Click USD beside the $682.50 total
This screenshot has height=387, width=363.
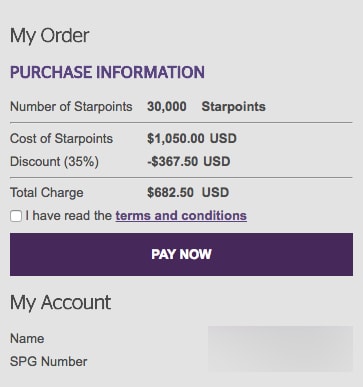(215, 193)
